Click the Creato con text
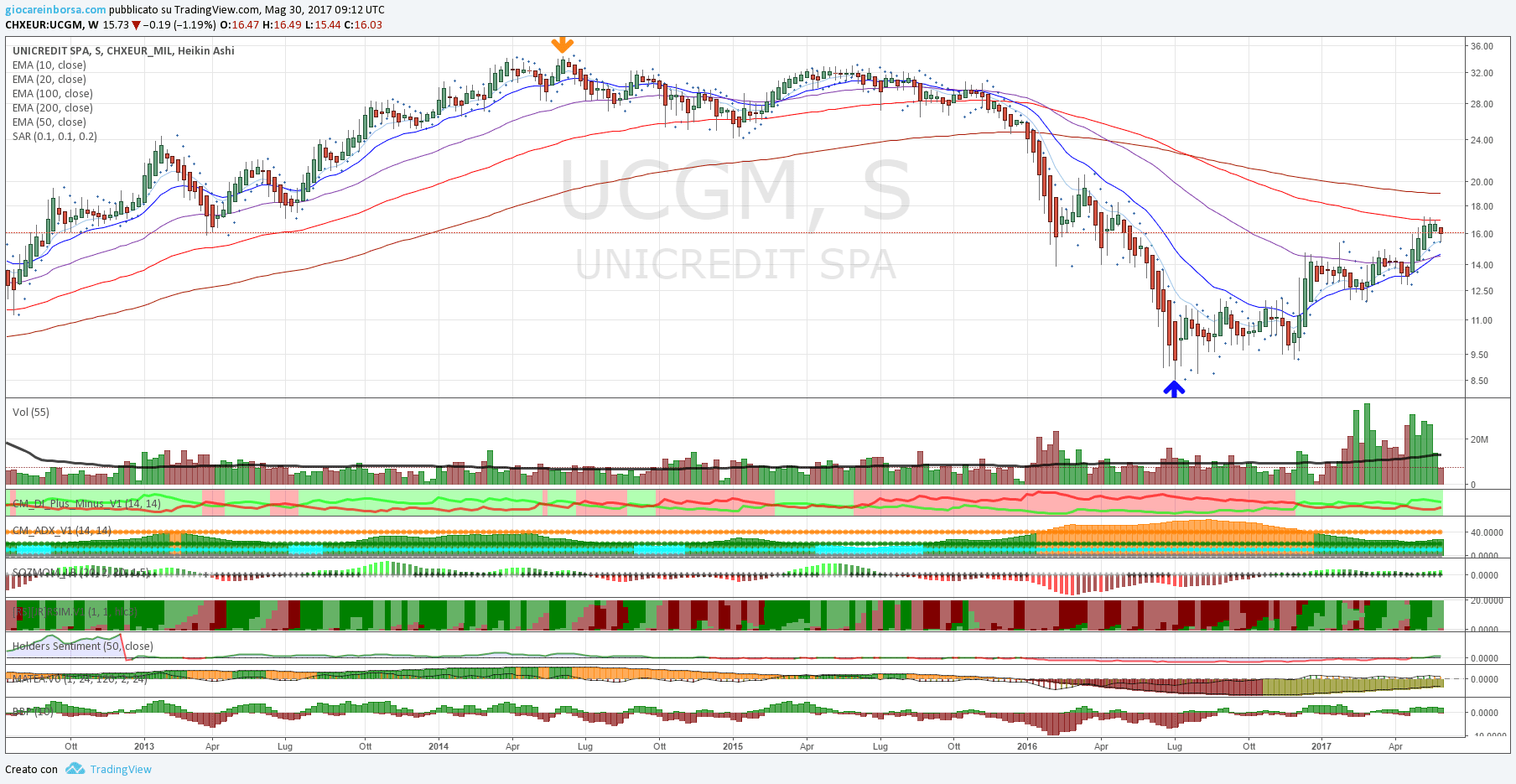1516x784 pixels. pos(32,769)
